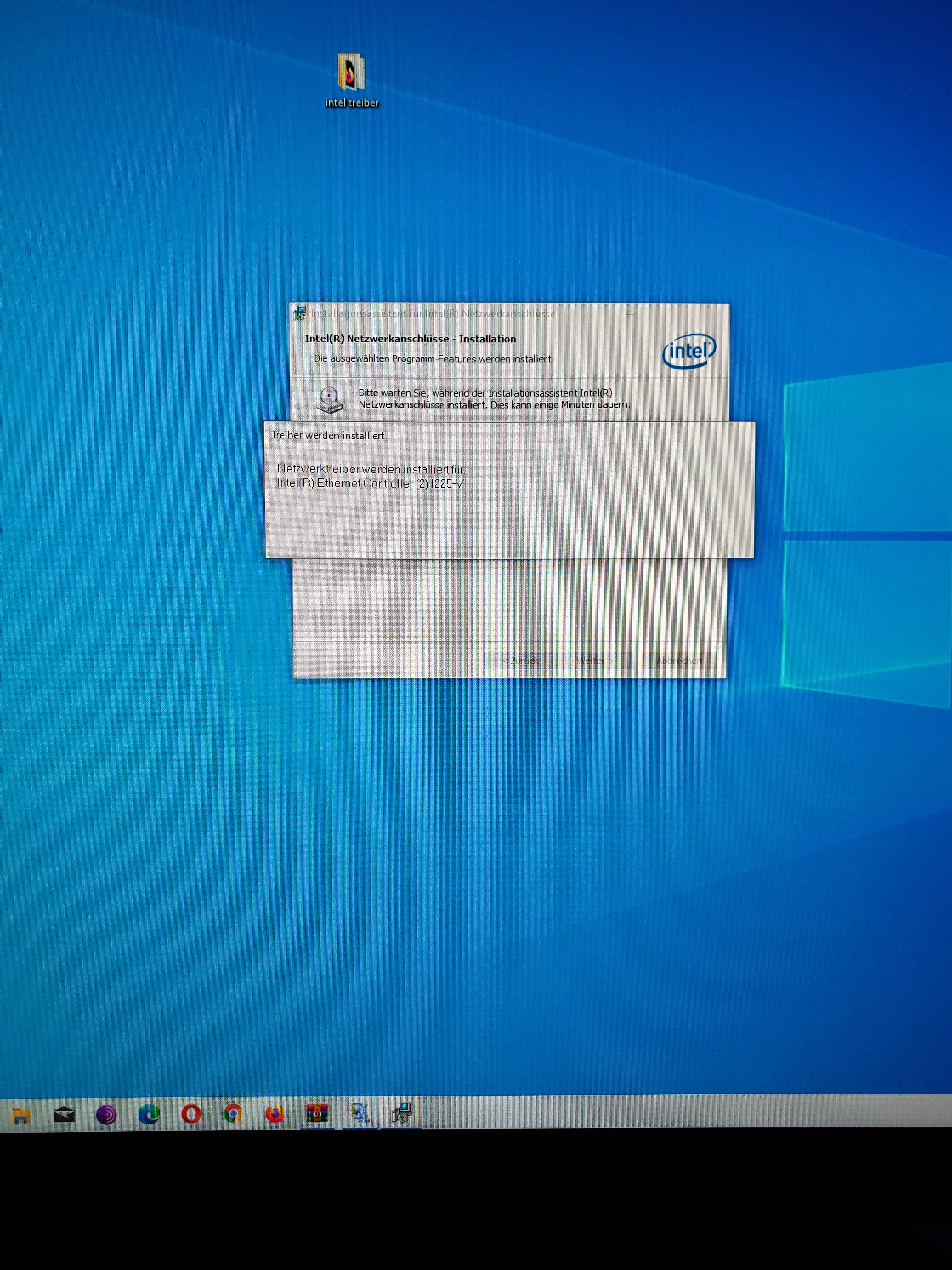Click the disc install icon in the wizard
This screenshot has height=1270, width=952.
(329, 400)
